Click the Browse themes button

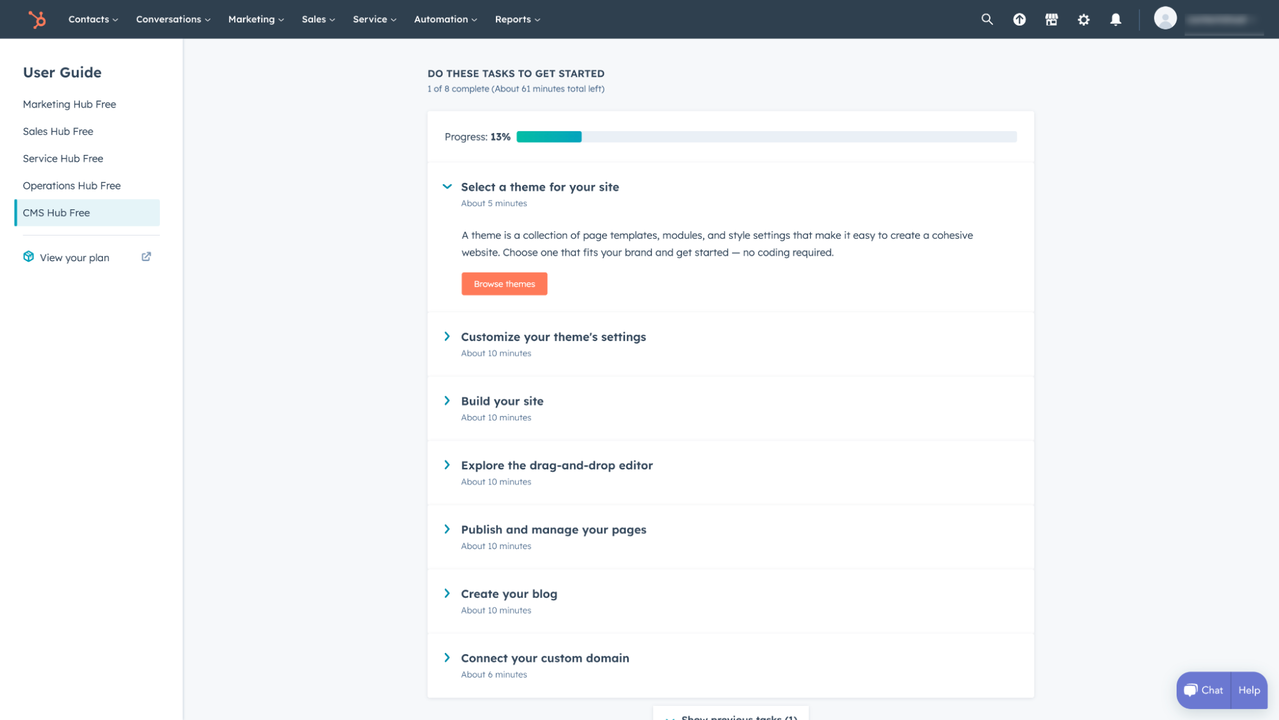[504, 283]
